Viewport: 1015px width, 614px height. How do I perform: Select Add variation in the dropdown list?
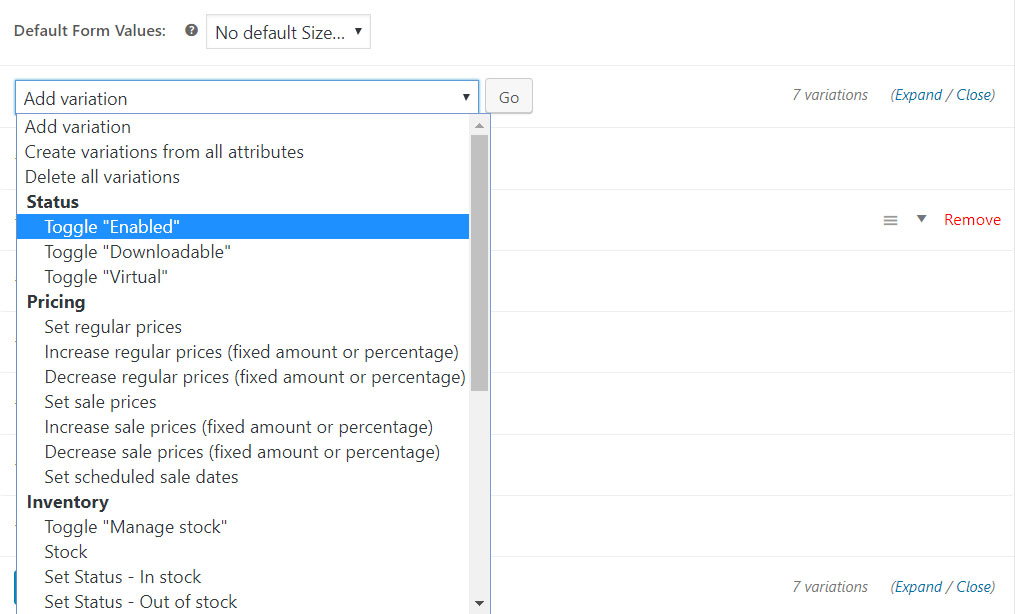click(243, 127)
